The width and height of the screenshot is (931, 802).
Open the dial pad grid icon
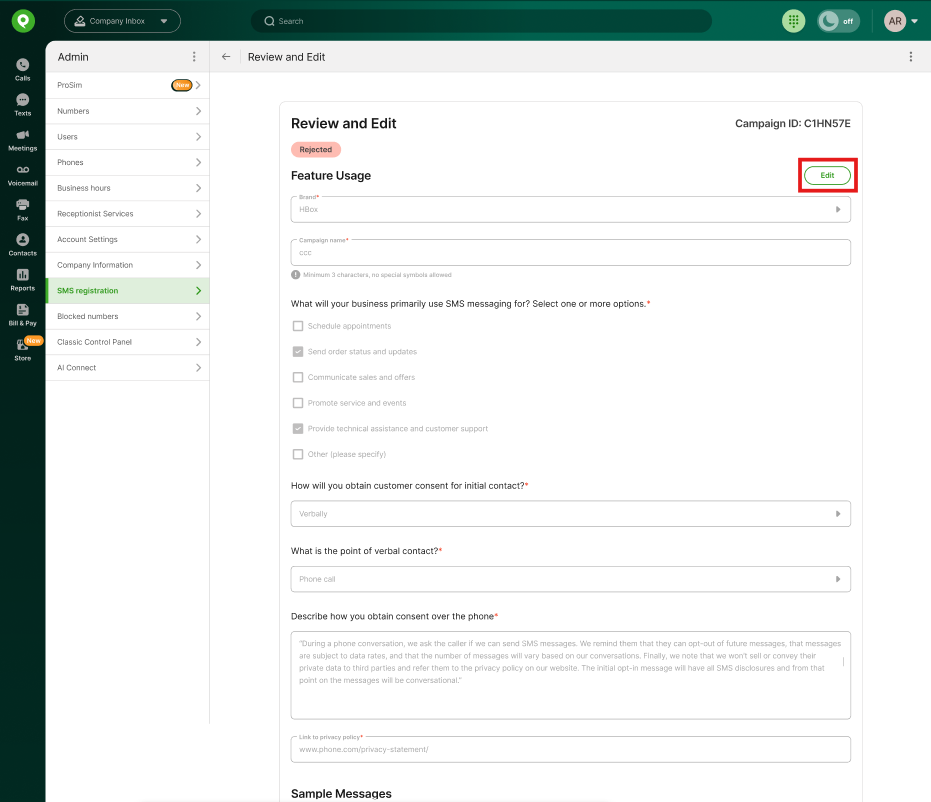(793, 21)
